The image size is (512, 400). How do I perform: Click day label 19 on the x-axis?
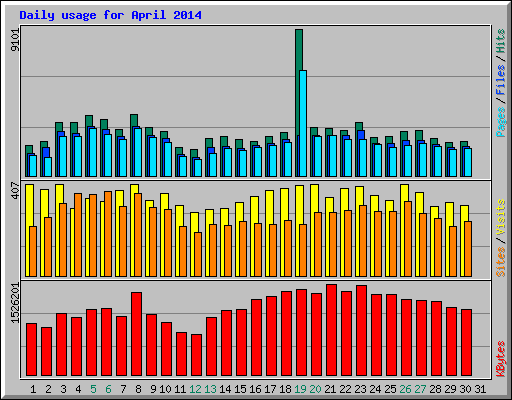pyautogui.click(x=300, y=389)
